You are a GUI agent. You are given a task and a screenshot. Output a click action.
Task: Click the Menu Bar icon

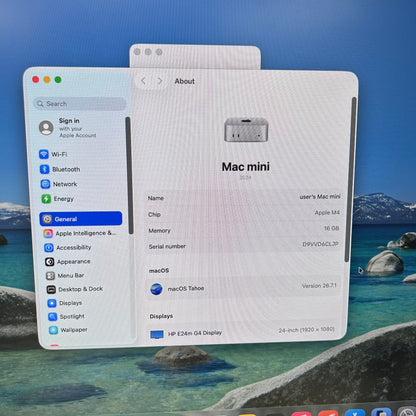(50, 276)
